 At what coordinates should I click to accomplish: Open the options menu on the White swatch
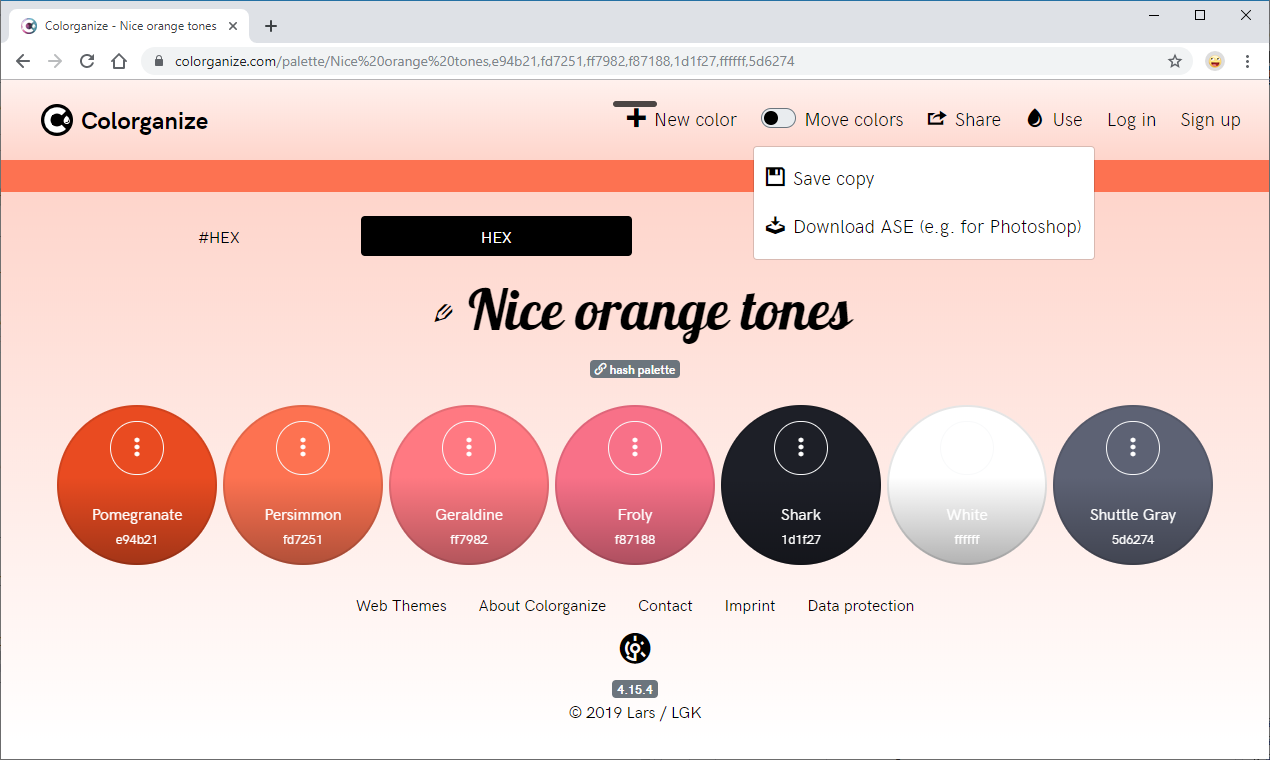(967, 447)
